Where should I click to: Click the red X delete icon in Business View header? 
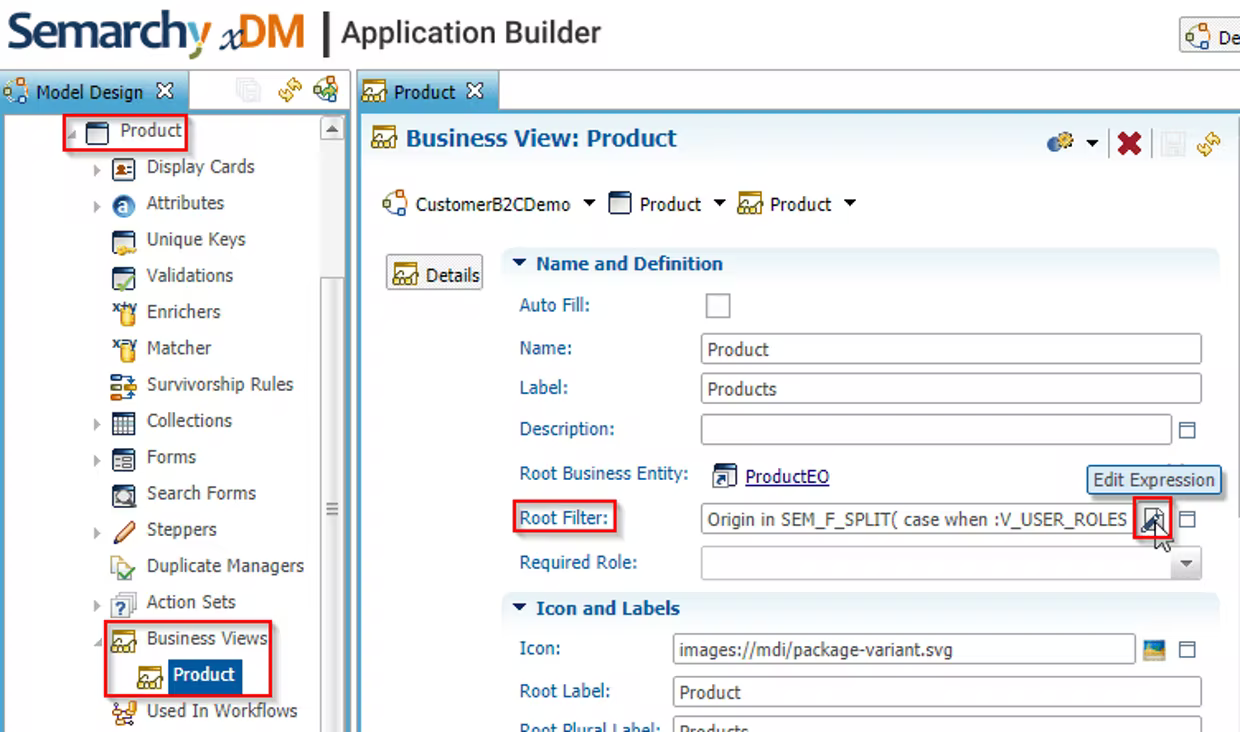tap(1129, 144)
